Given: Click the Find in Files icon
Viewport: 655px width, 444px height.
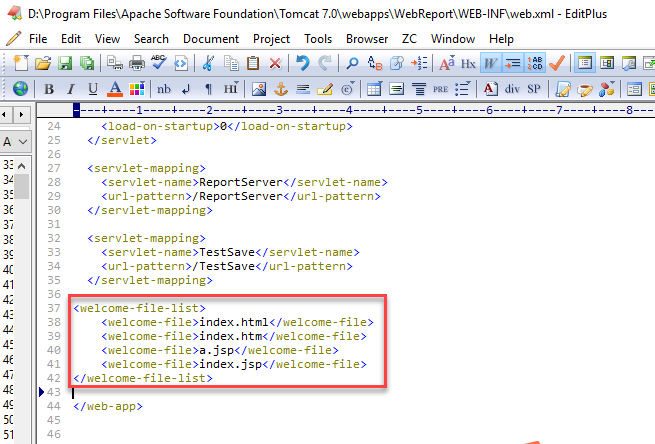Looking at the screenshot, I should (397, 63).
